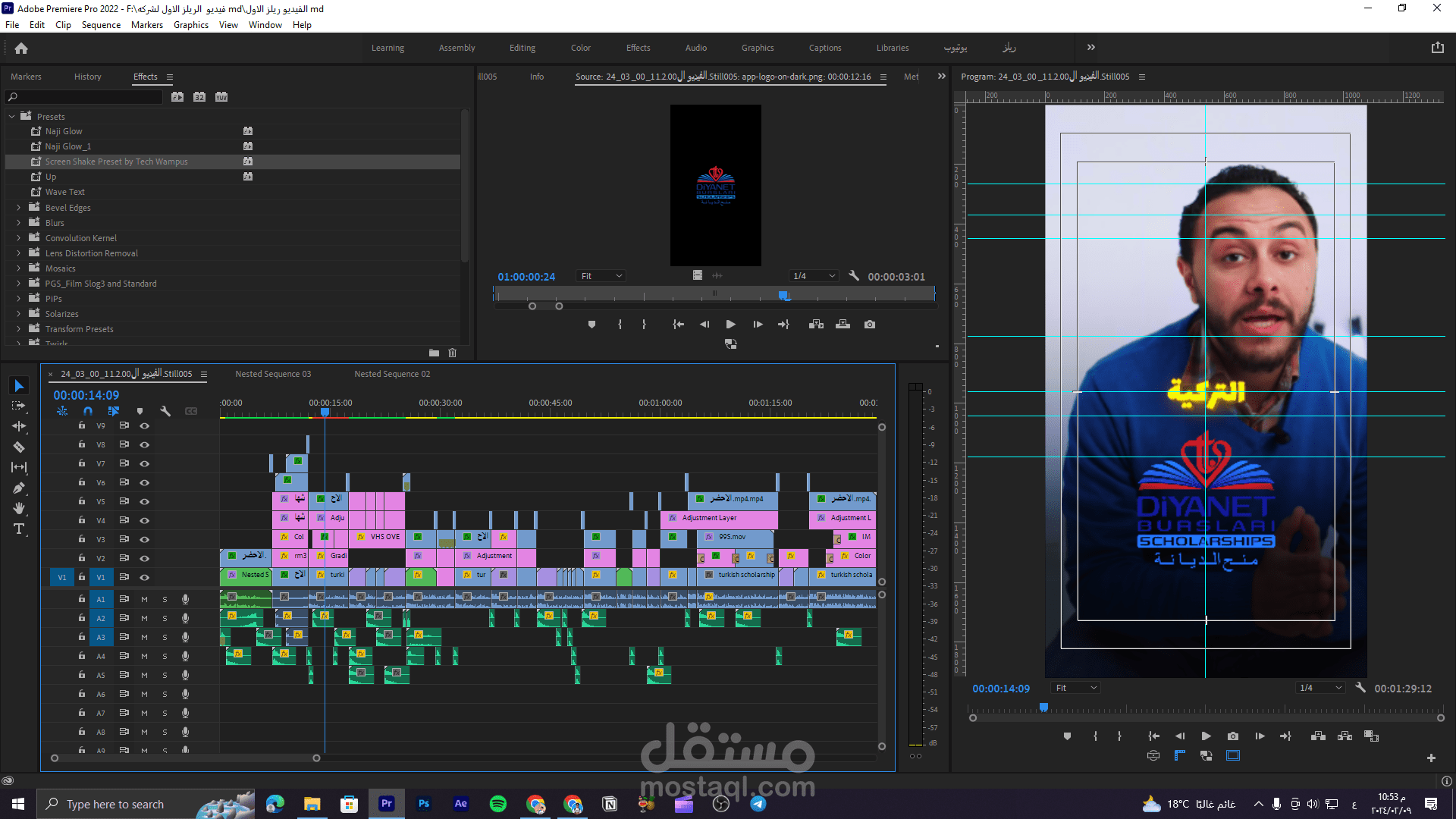
Task: Delete custom item with trash icon
Action: coord(453,353)
